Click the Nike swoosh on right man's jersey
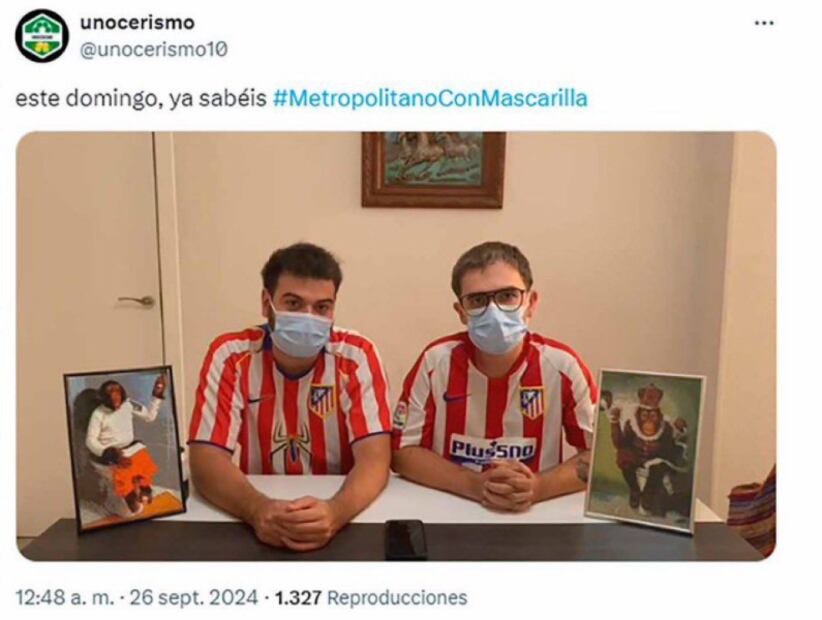Viewport: 822px width, 620px height. tap(456, 397)
